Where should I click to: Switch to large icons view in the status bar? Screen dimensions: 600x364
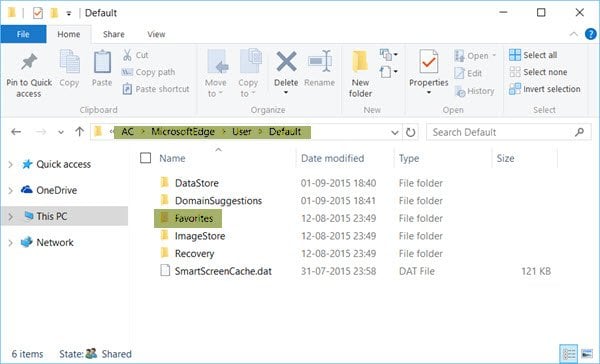point(587,353)
